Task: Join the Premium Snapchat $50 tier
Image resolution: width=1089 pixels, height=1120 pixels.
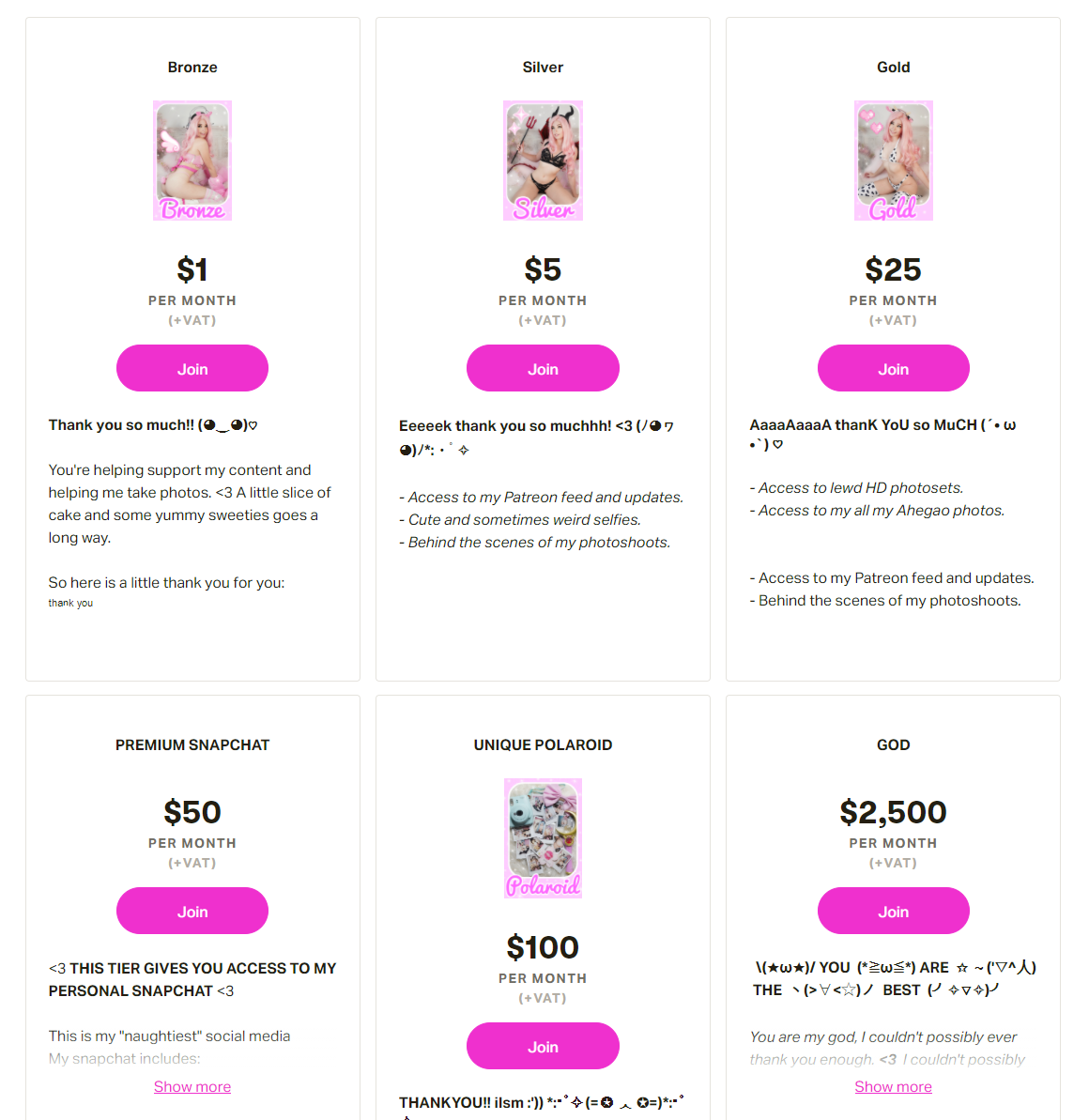Action: [192, 911]
